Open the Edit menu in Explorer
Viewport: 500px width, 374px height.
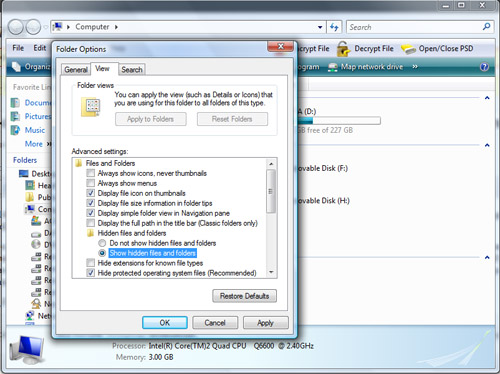[x=39, y=48]
